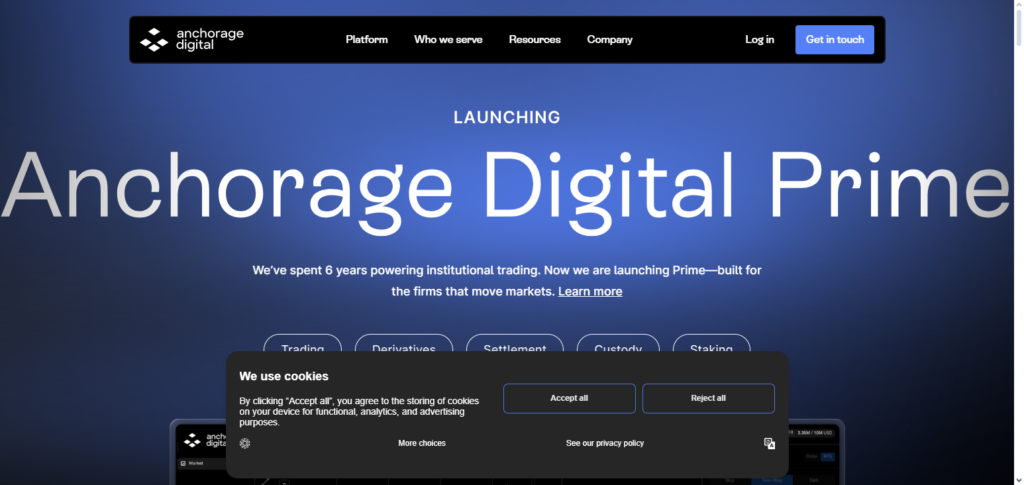This screenshot has height=485, width=1024.
Task: Click the Market label in the preview panel
Action: 196,463
